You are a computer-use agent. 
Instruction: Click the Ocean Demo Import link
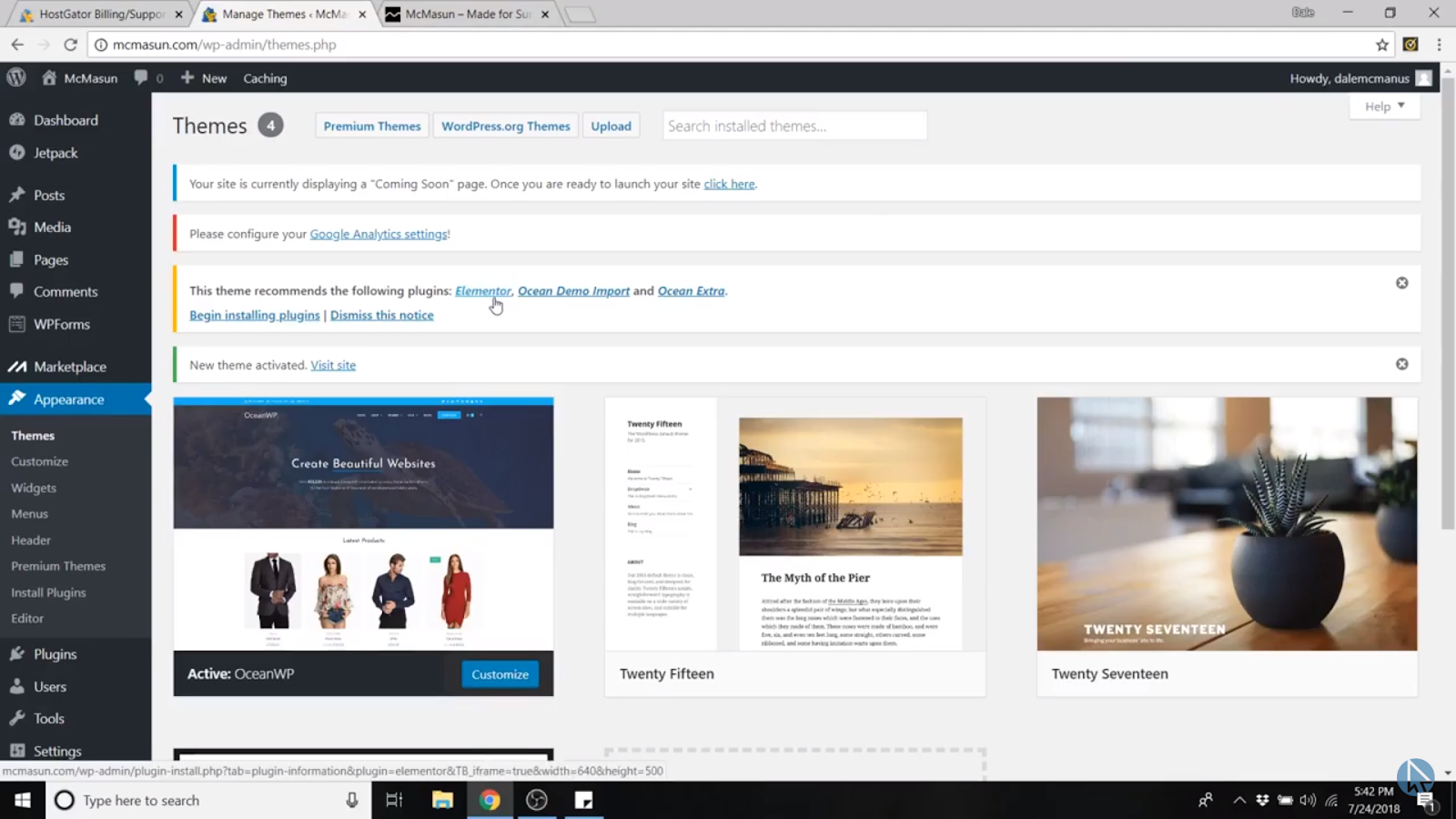[x=573, y=291]
